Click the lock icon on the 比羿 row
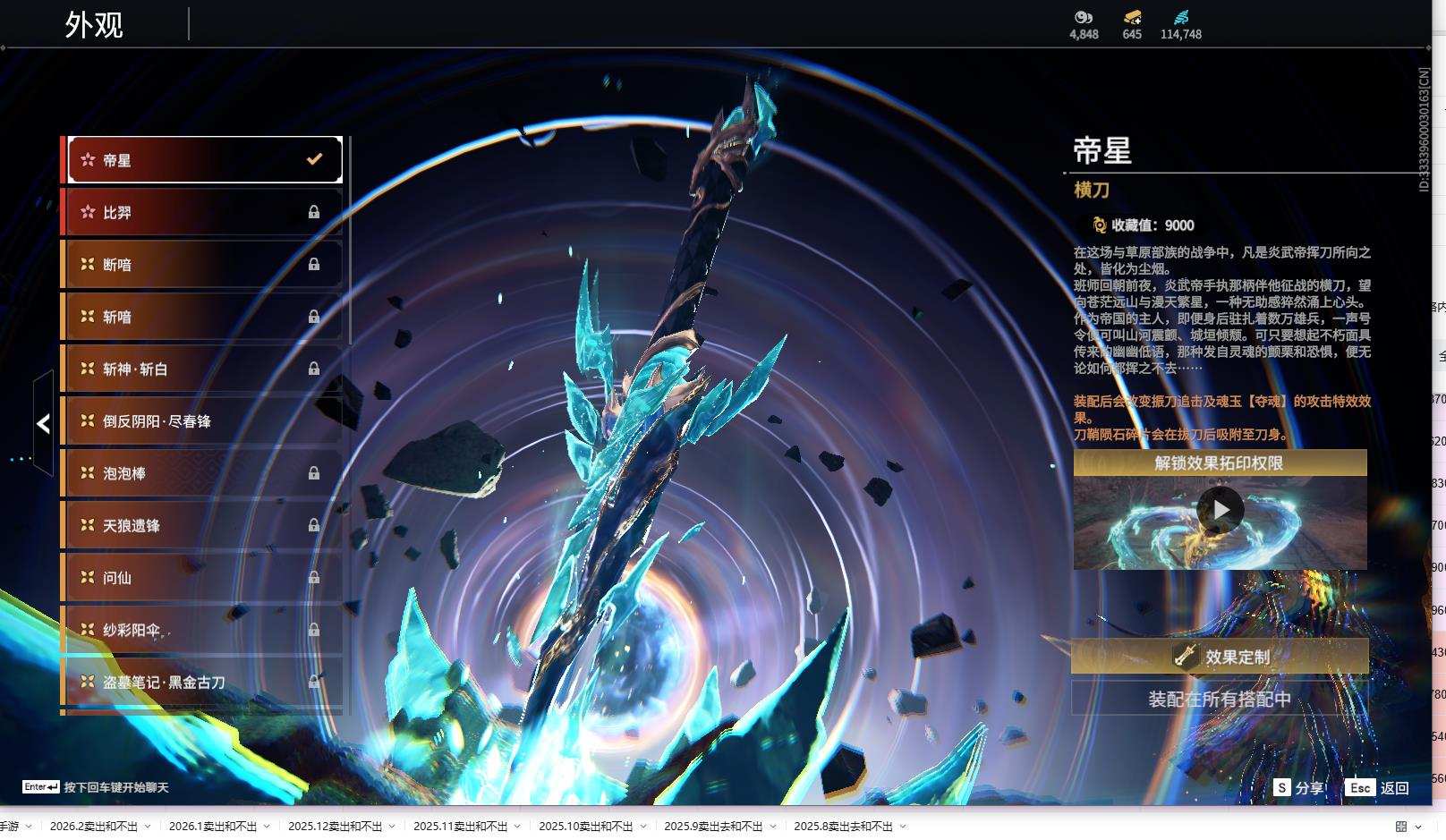 (x=314, y=212)
